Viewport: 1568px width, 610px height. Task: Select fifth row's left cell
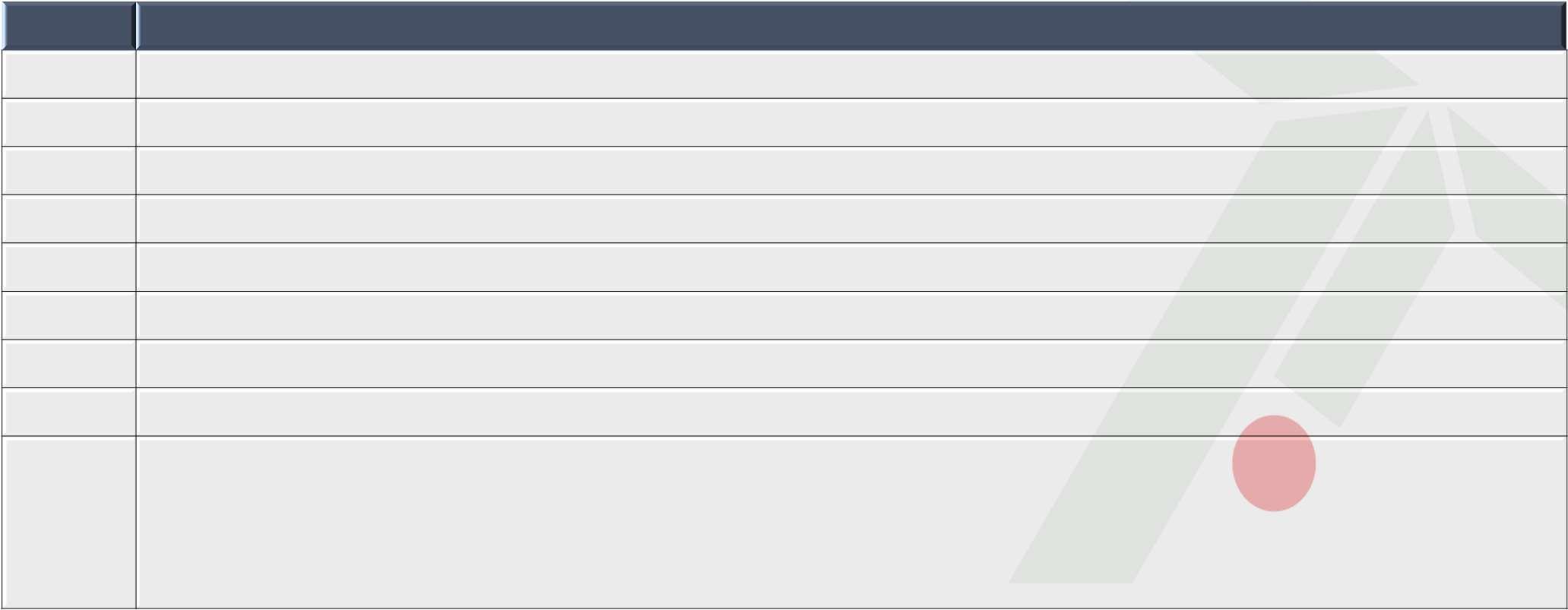click(68, 267)
